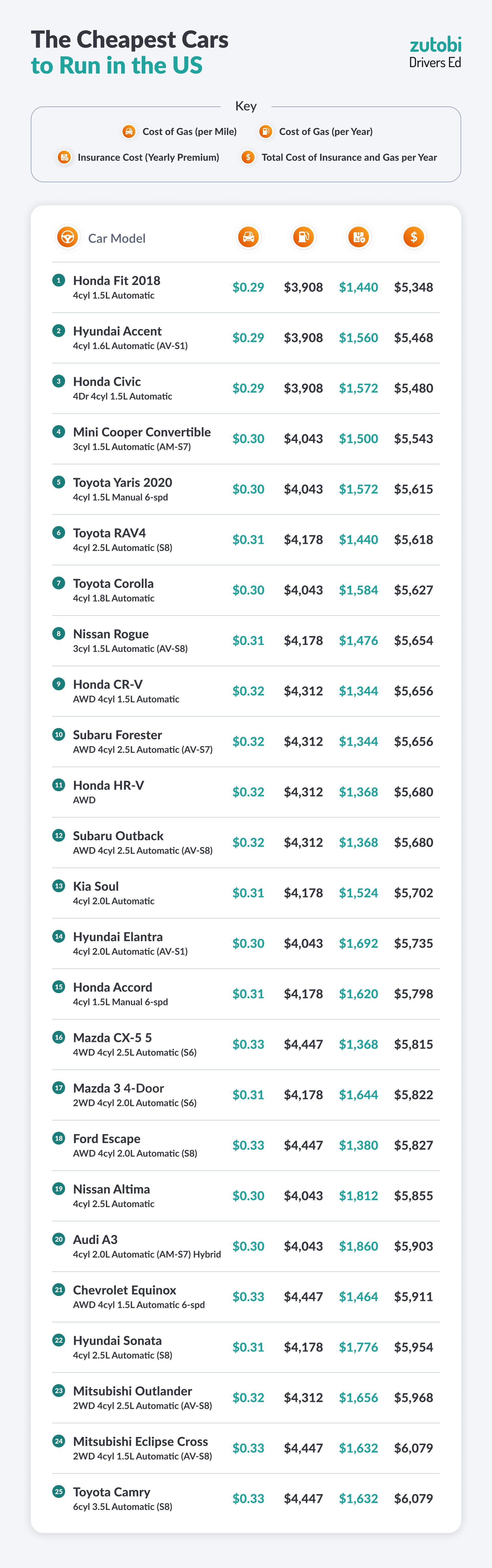
Task: Click the zutobi Drivers Ed logo
Action: 435,52
